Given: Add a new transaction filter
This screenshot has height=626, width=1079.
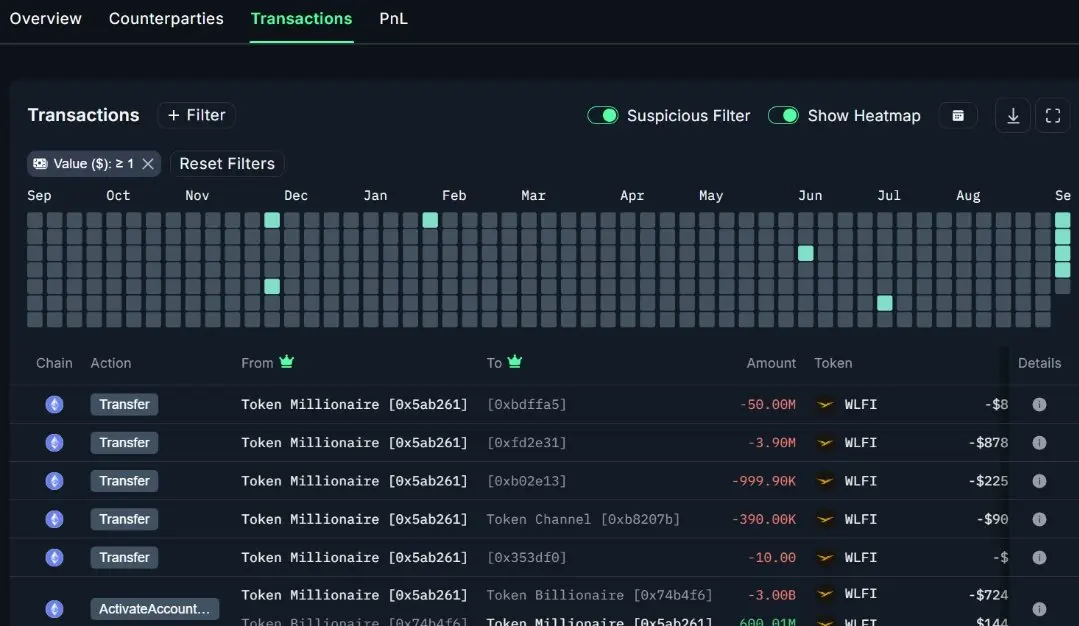Looking at the screenshot, I should [x=196, y=115].
